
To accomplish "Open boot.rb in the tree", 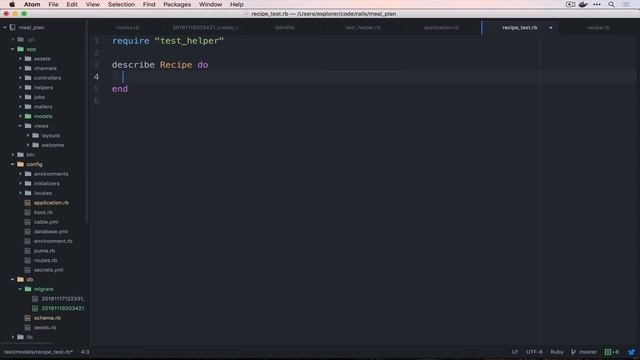I will point(43,212).
